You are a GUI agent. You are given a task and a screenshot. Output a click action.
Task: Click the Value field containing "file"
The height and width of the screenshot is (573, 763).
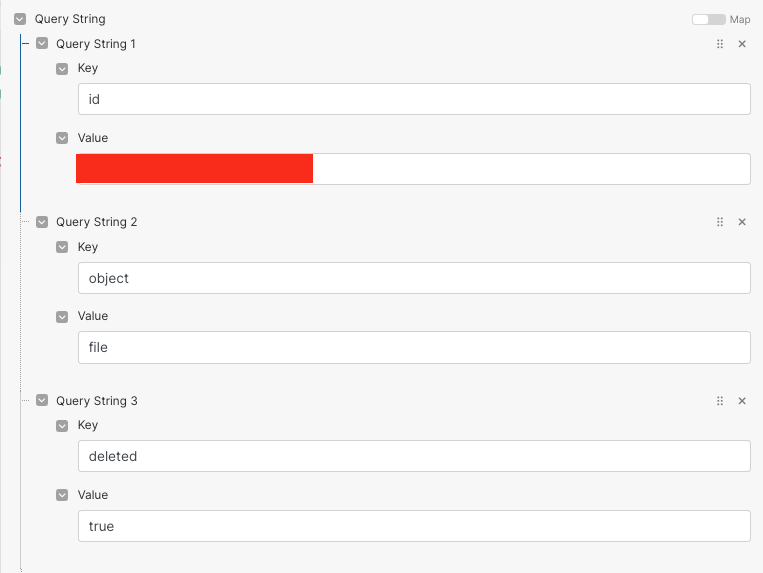point(414,347)
